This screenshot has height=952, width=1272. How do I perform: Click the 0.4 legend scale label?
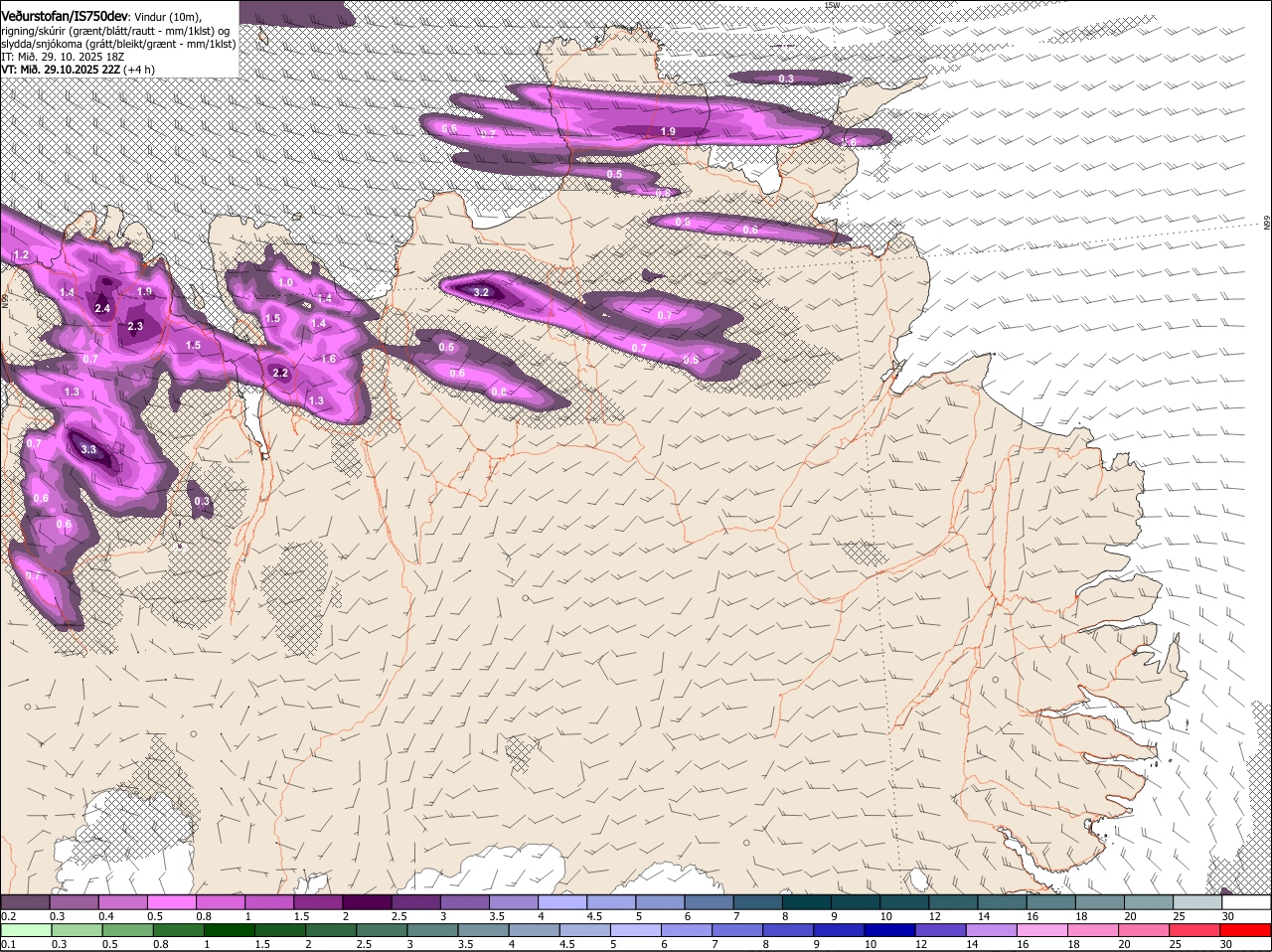point(106,916)
